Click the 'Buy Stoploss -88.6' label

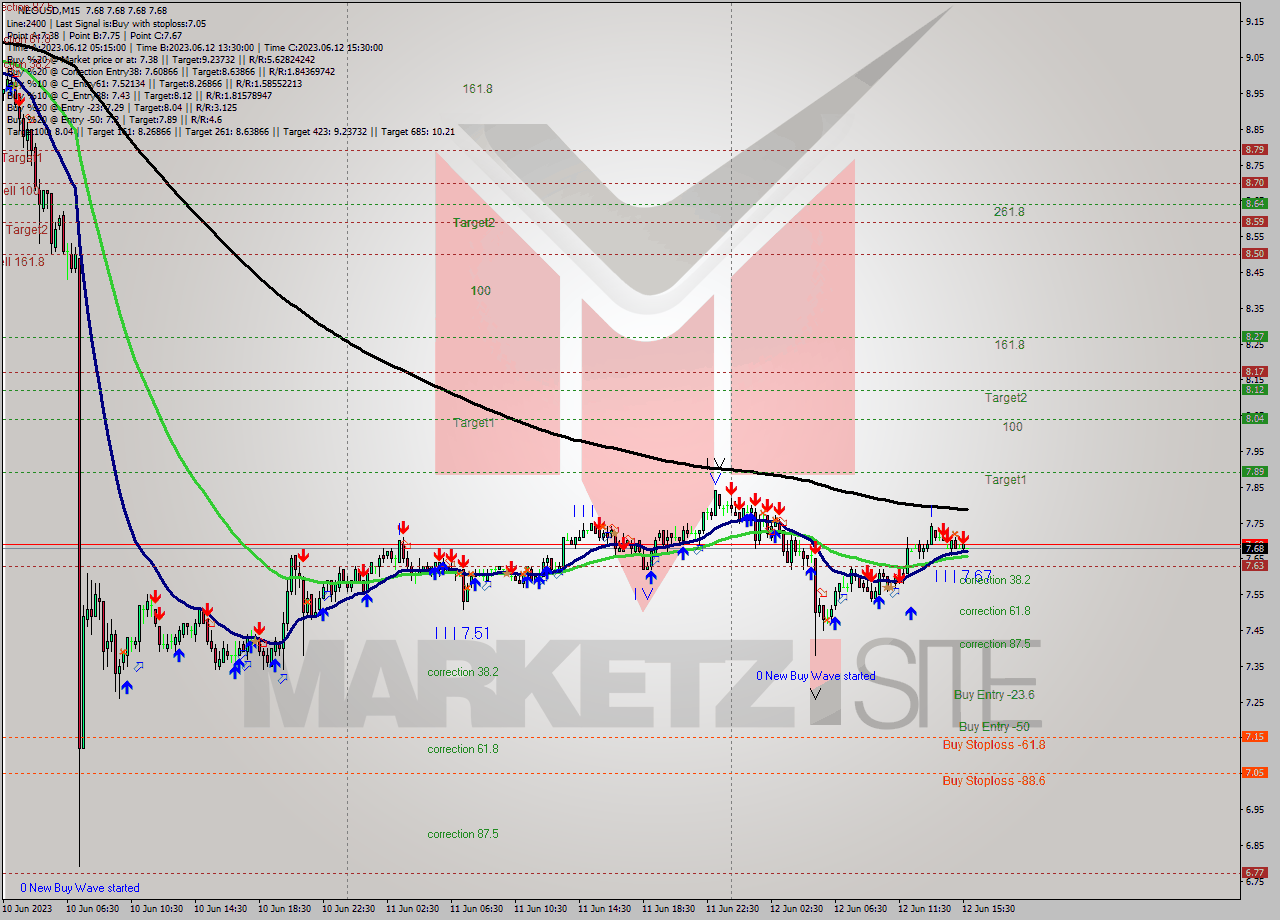pos(994,780)
